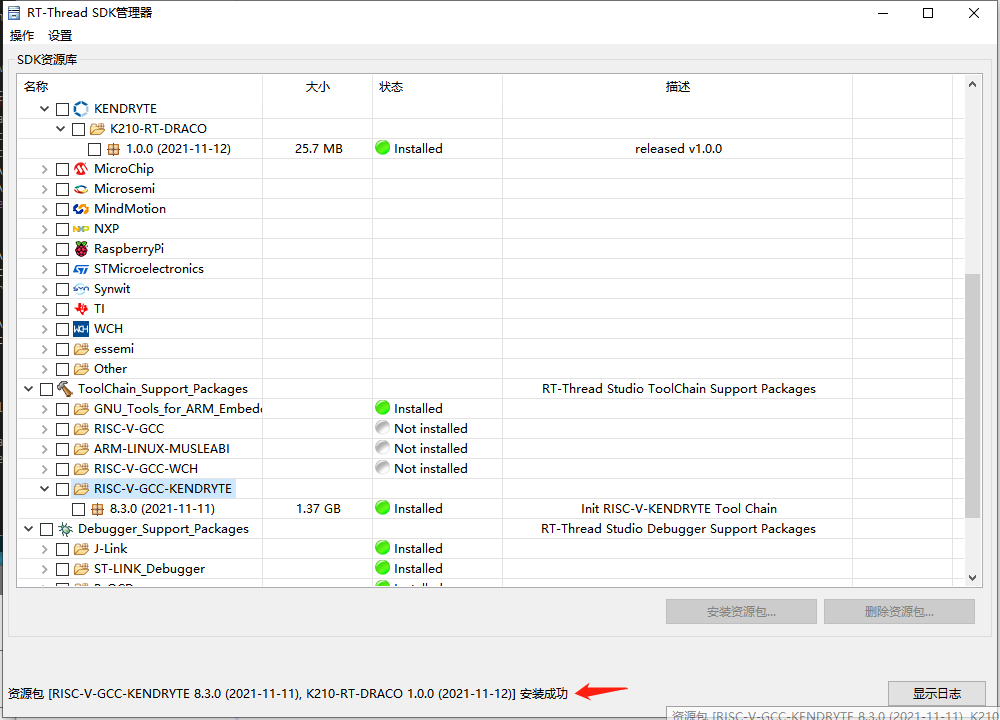Click the Debugger_Support_Packages bug icon

[x=65, y=529]
